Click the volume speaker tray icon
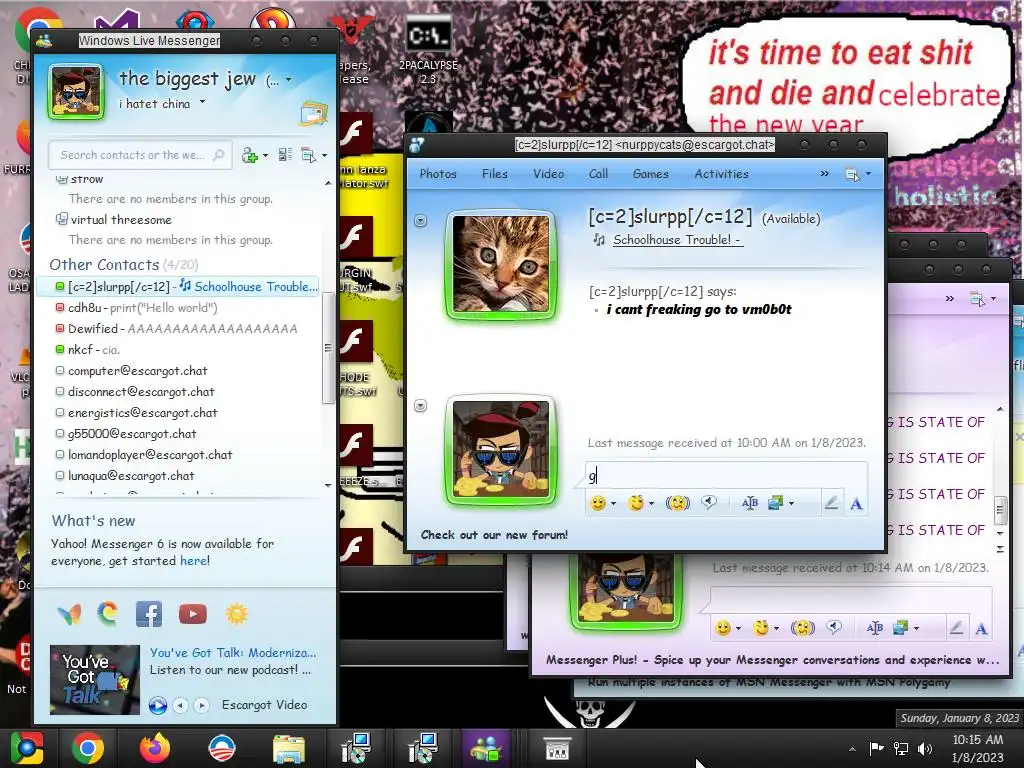The height and width of the screenshot is (768, 1024). pyautogui.click(x=925, y=748)
